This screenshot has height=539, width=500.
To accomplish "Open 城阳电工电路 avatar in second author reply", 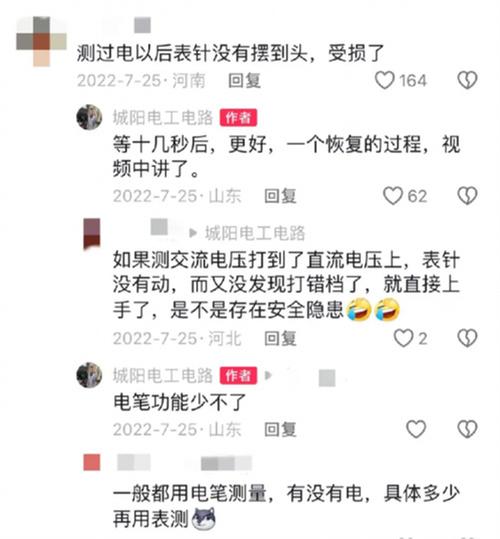I will pyautogui.click(x=89, y=375).
